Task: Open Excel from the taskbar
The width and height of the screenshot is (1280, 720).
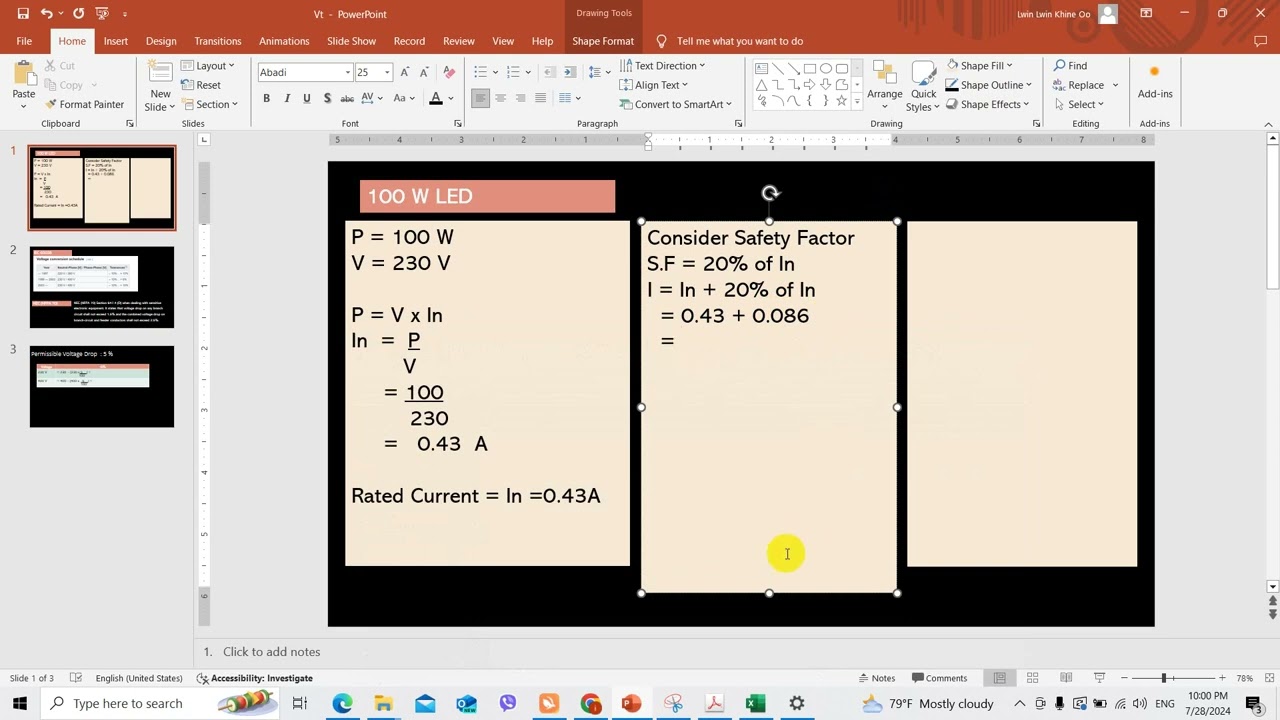Action: coord(755,704)
